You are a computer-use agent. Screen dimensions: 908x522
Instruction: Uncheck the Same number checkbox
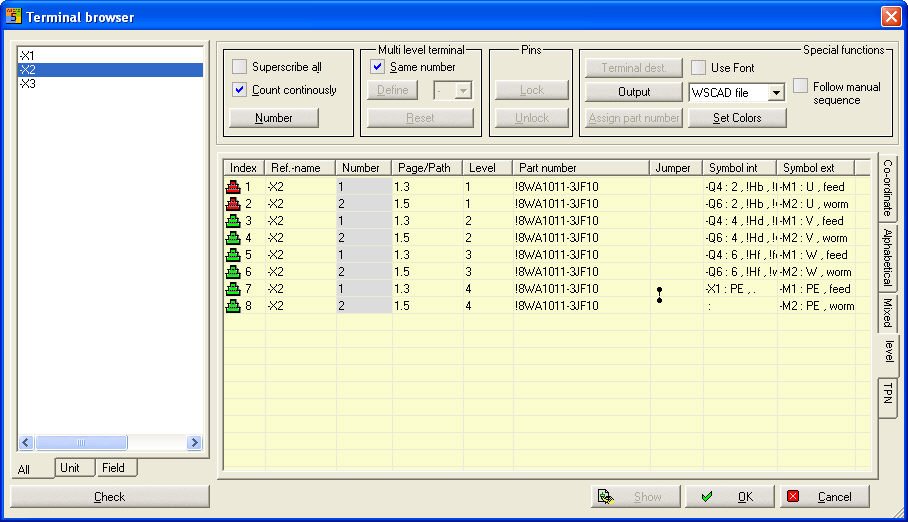(377, 67)
